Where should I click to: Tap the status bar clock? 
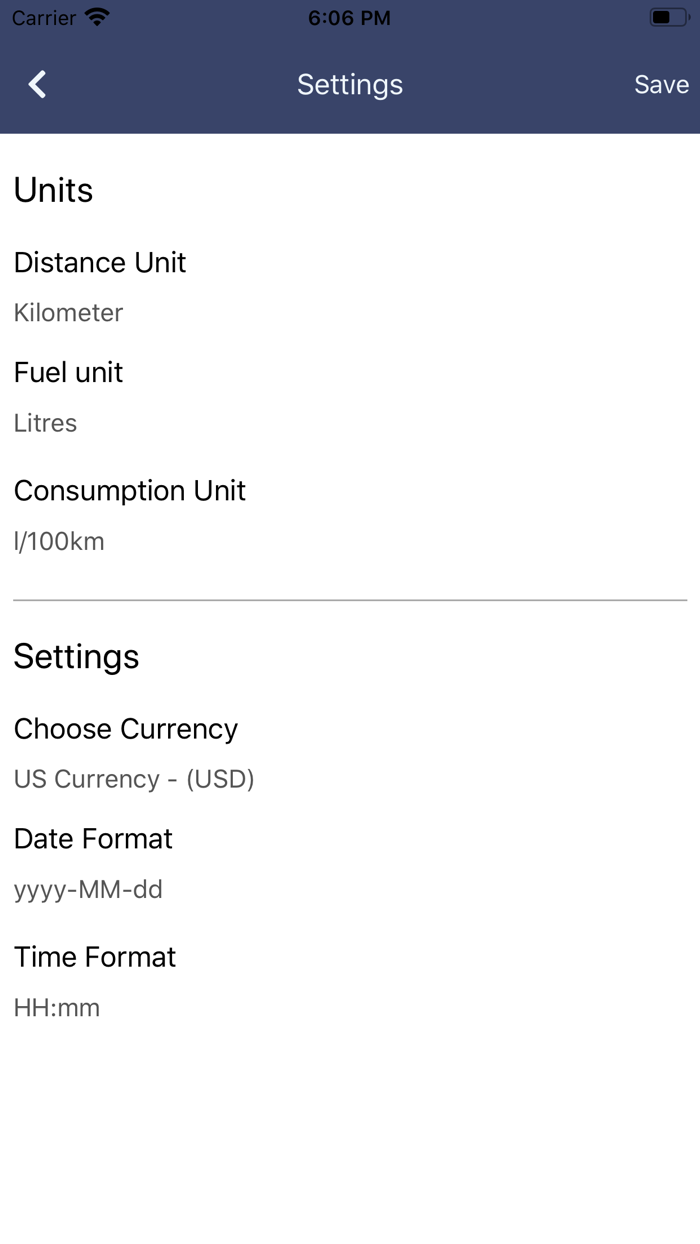349,17
